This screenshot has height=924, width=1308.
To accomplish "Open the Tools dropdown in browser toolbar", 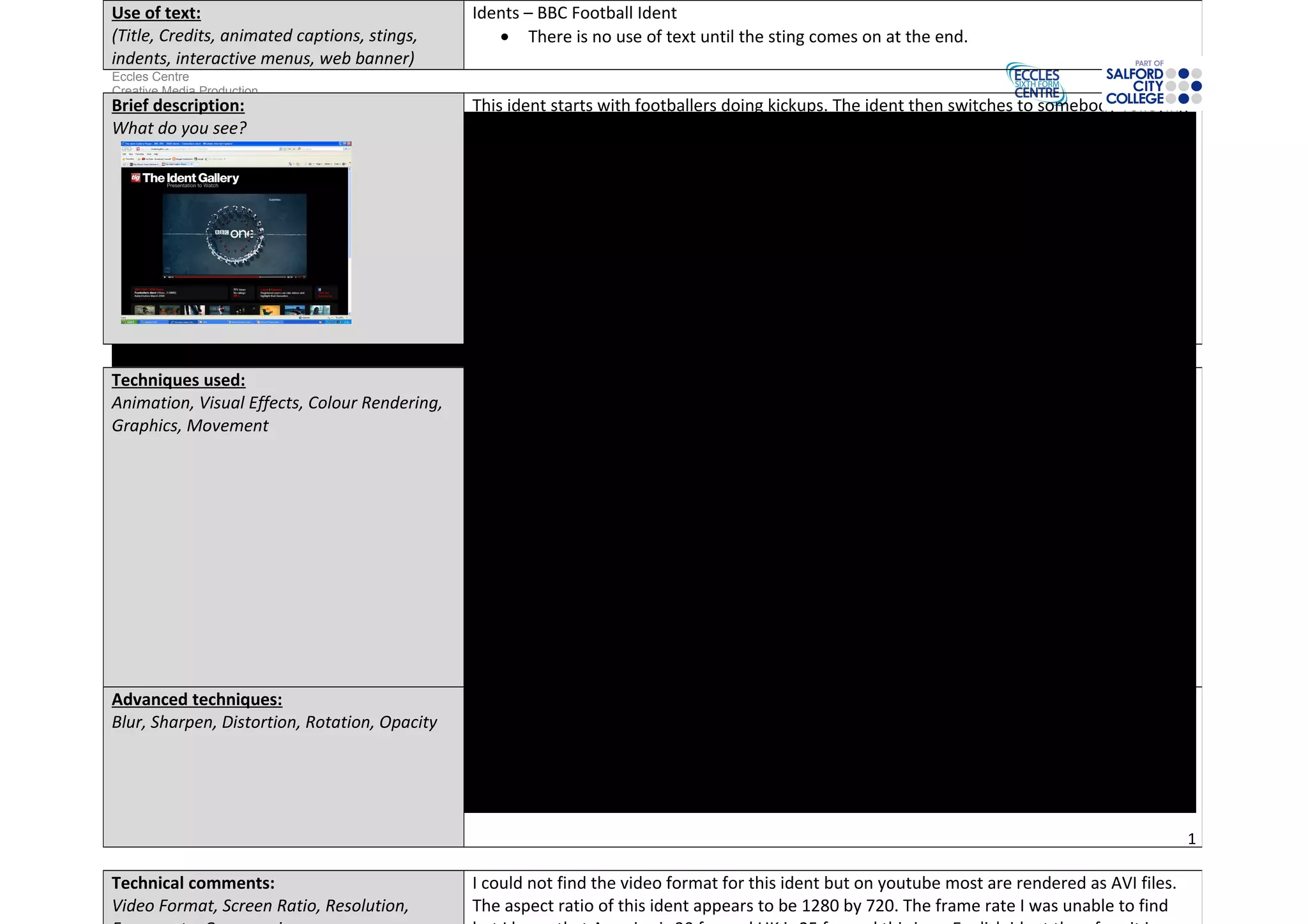I will [337, 164].
